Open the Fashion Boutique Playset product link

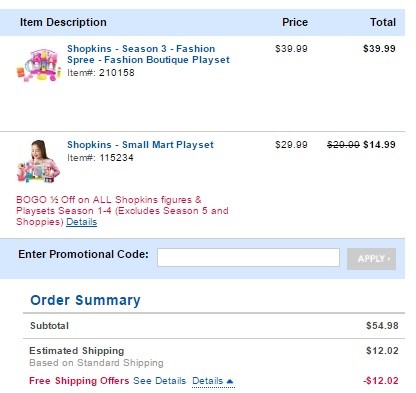148,54
